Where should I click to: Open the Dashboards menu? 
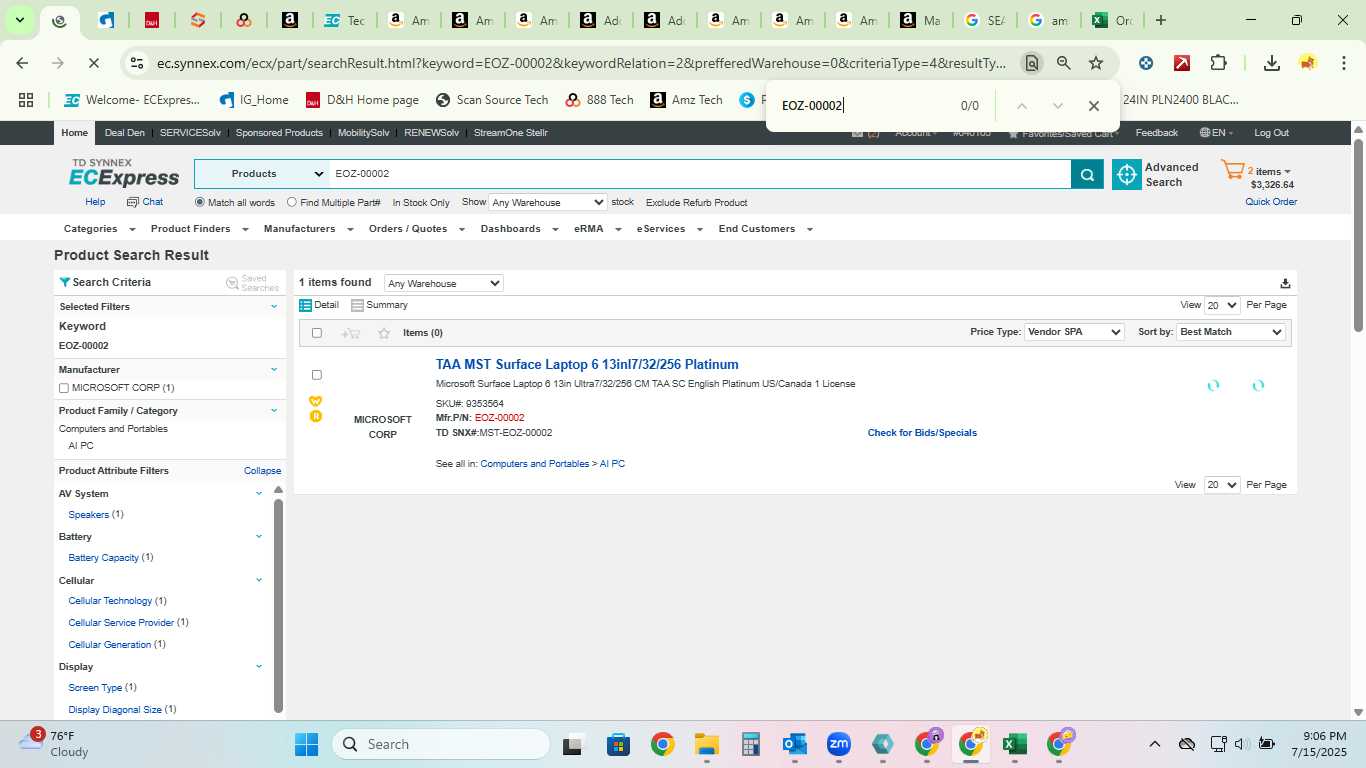tap(519, 229)
